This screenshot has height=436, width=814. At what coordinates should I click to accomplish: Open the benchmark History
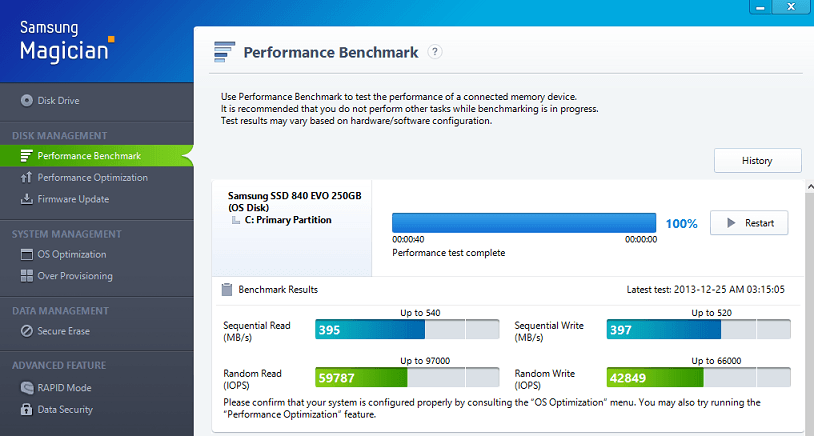click(x=757, y=160)
